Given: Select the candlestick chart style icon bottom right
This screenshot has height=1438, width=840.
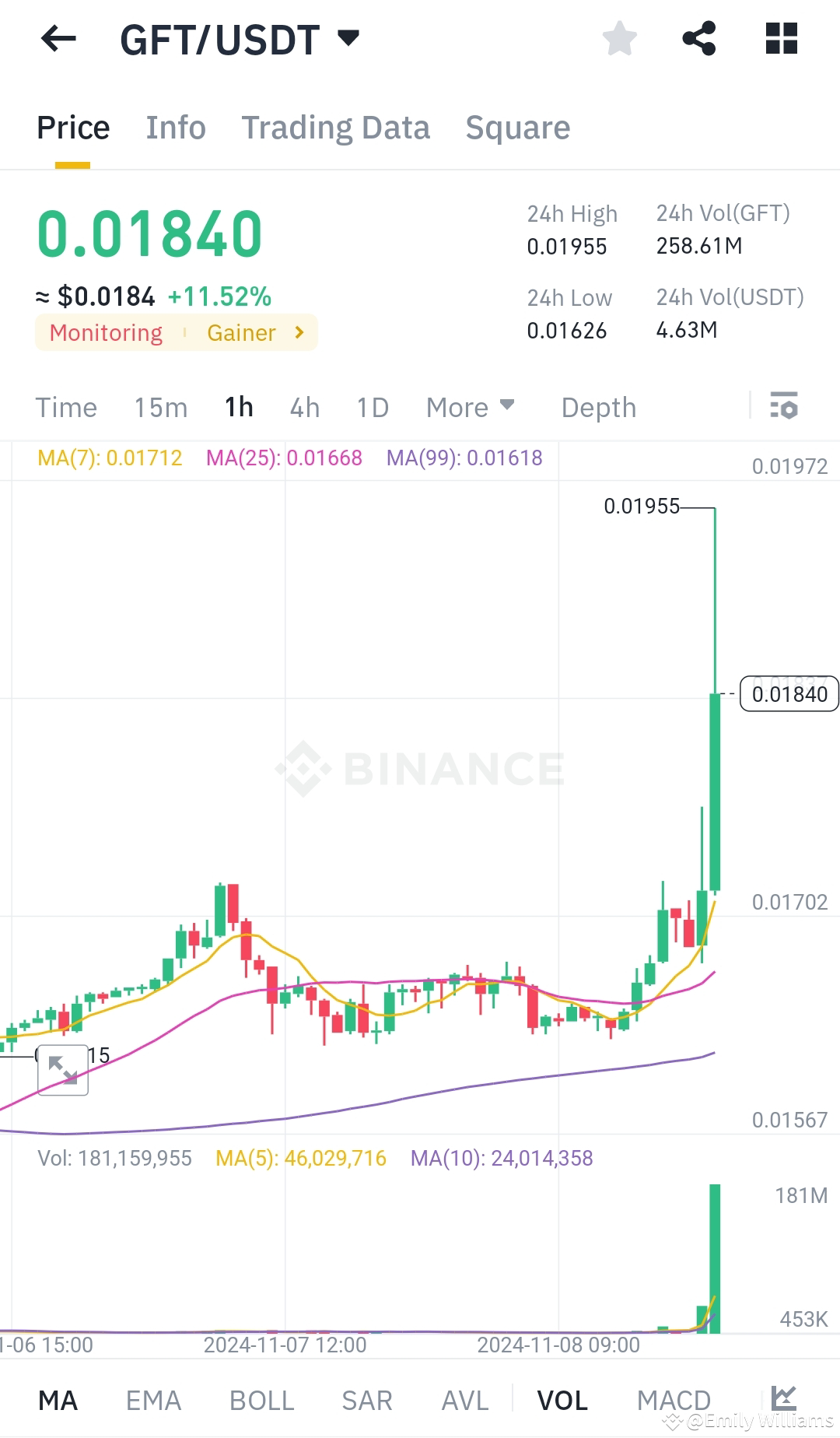Looking at the screenshot, I should 784,1397.
